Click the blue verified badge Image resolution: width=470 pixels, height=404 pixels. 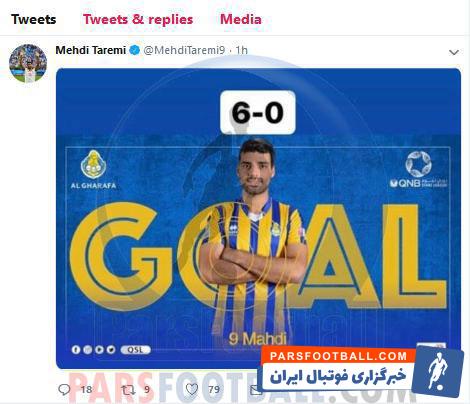coord(134,50)
